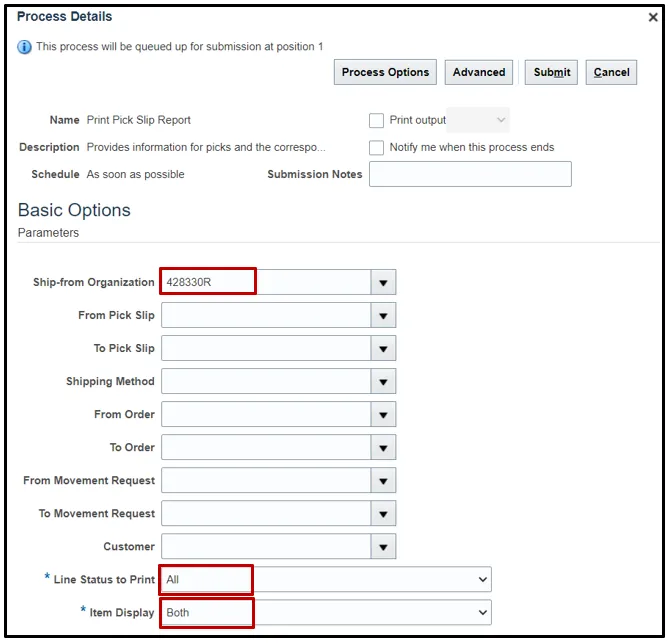Cancel the process dialog
This screenshot has height=643, width=669.
tap(611, 72)
